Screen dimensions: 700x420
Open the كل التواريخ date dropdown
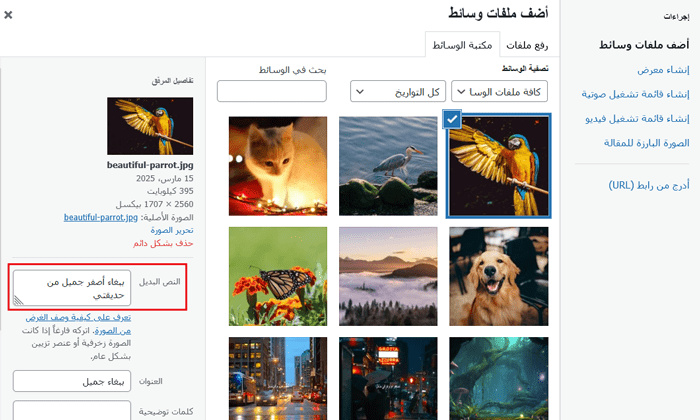398,91
